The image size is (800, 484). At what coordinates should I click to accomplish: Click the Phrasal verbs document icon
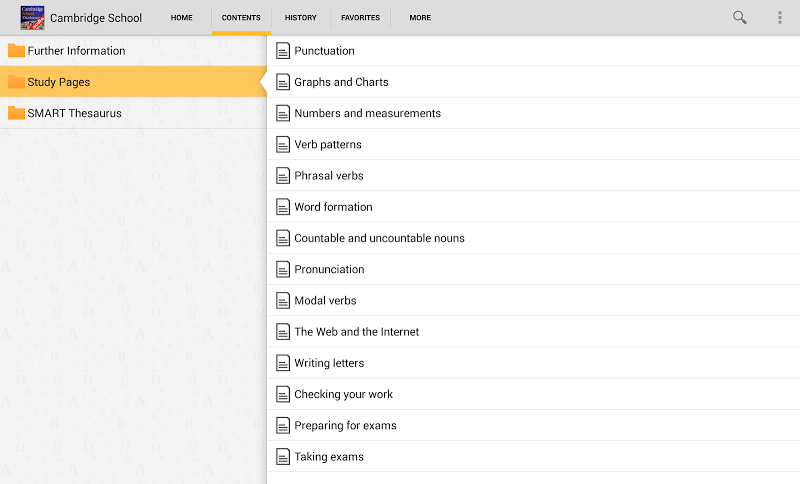[283, 176]
